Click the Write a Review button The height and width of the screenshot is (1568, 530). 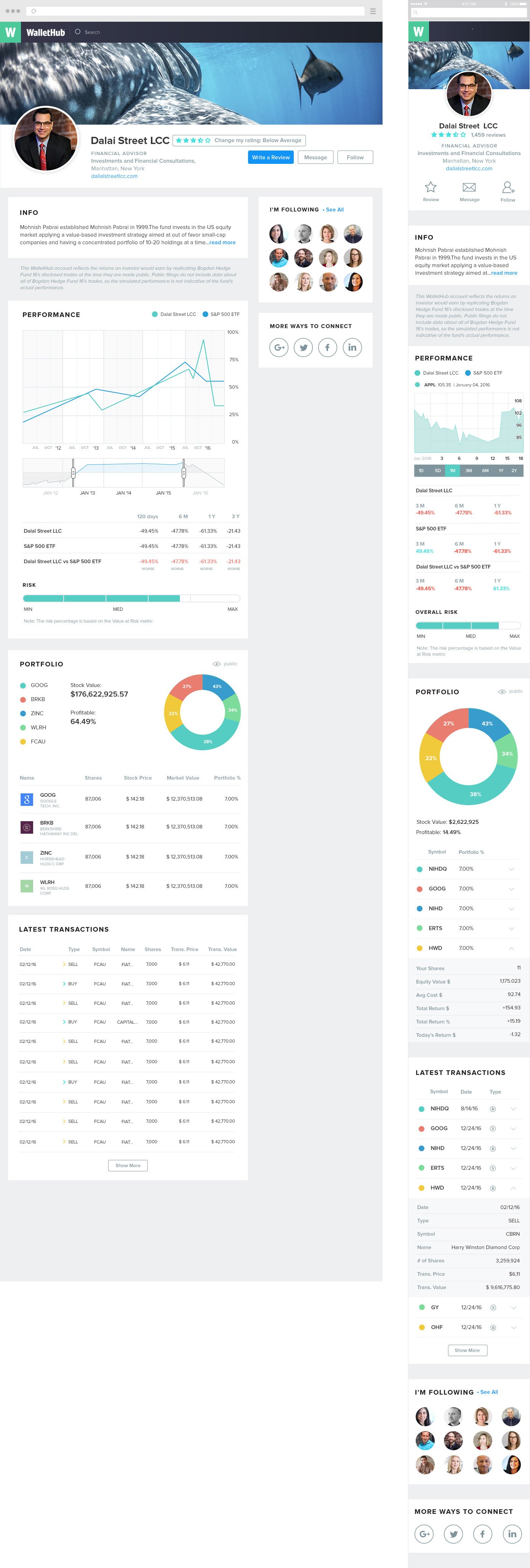pos(271,158)
